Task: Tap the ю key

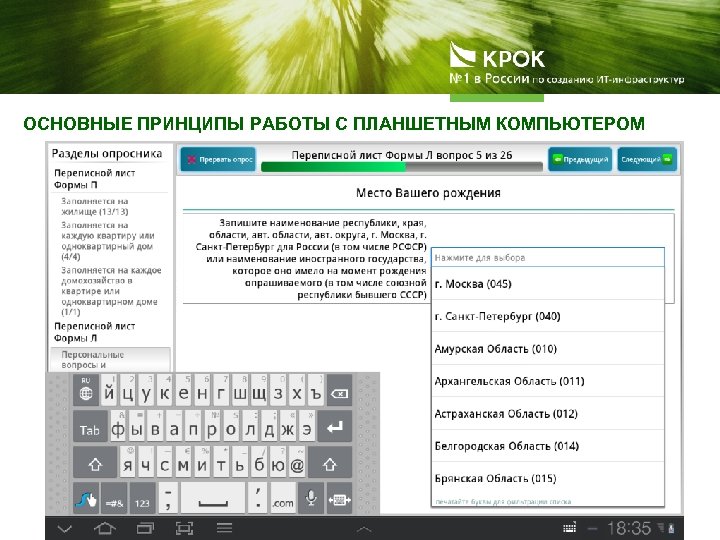Action: pyautogui.click(x=278, y=462)
